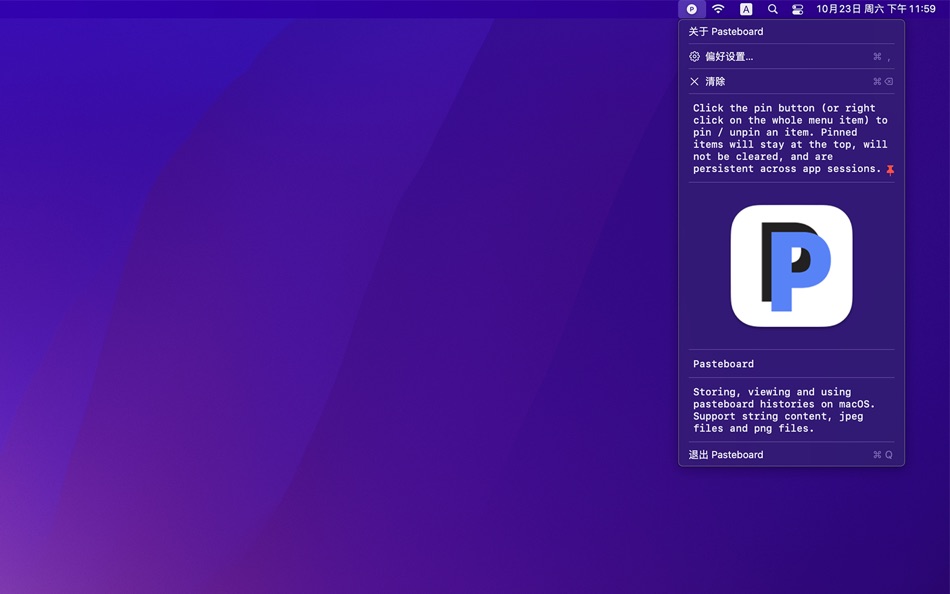Select 清除 to clear history
950x594 pixels.
pyautogui.click(x=791, y=81)
